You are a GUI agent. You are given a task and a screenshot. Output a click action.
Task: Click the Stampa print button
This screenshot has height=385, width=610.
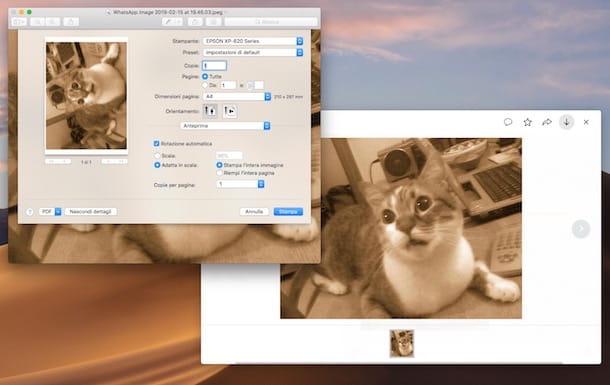pyautogui.click(x=288, y=212)
